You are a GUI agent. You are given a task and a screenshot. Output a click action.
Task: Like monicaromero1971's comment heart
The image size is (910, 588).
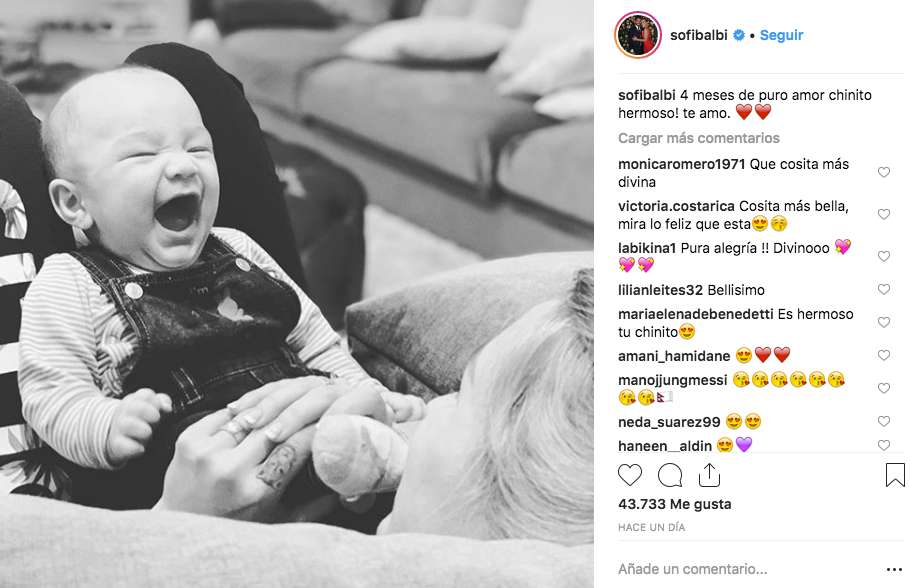(883, 172)
